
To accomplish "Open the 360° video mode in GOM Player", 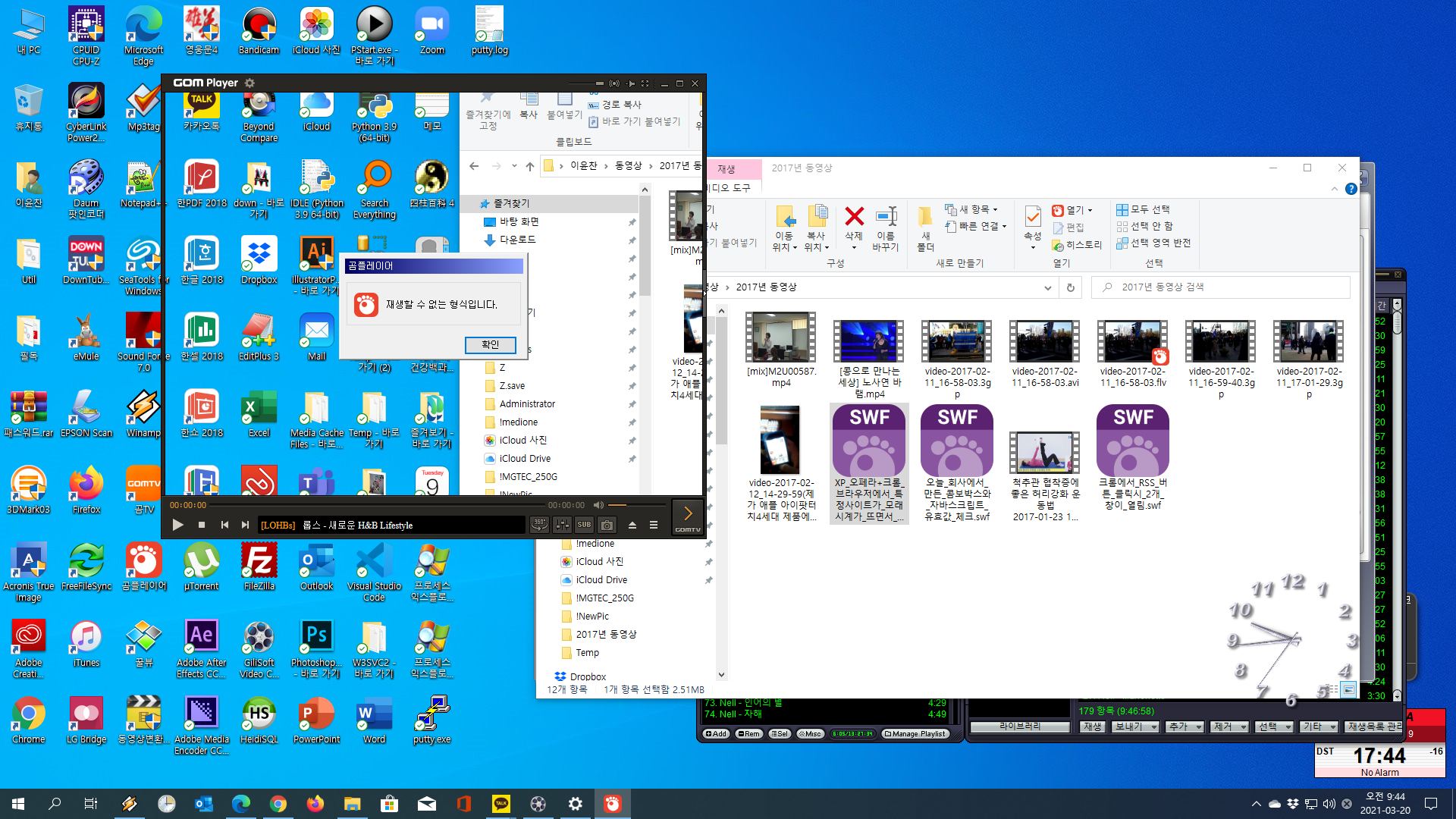I will pyautogui.click(x=539, y=524).
